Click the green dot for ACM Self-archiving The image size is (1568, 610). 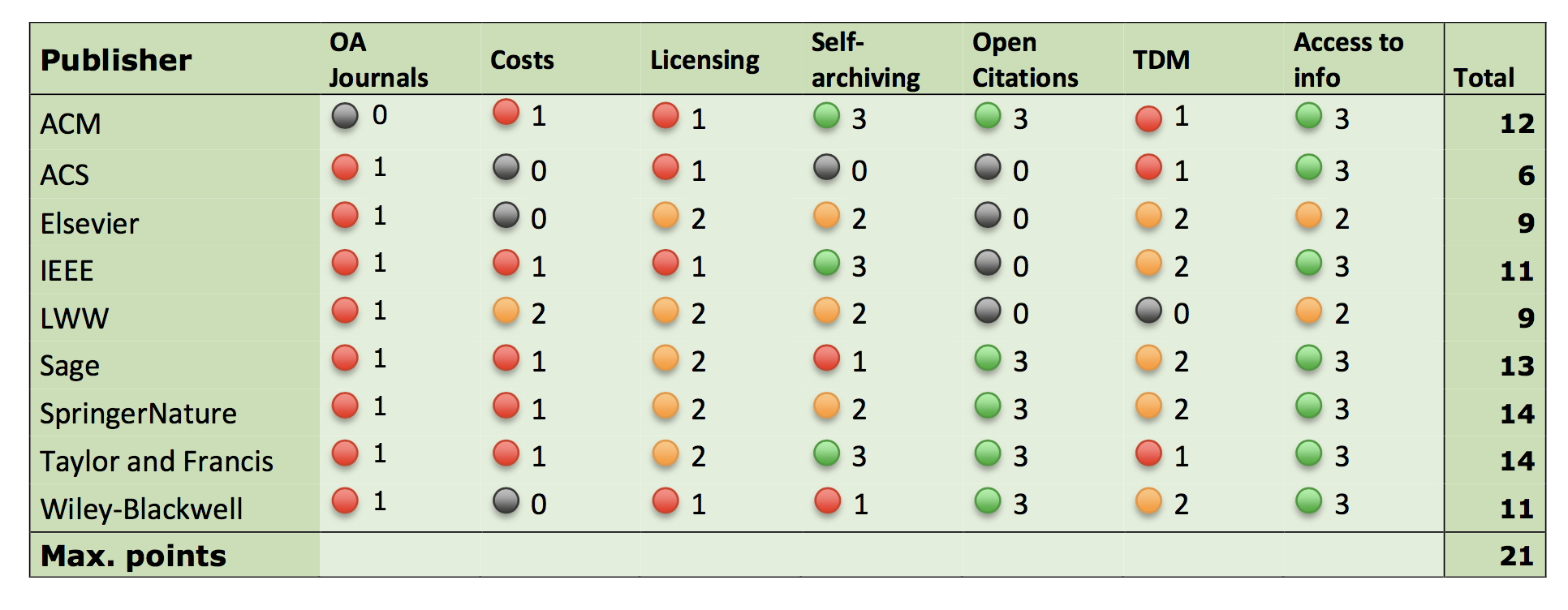tap(826, 116)
